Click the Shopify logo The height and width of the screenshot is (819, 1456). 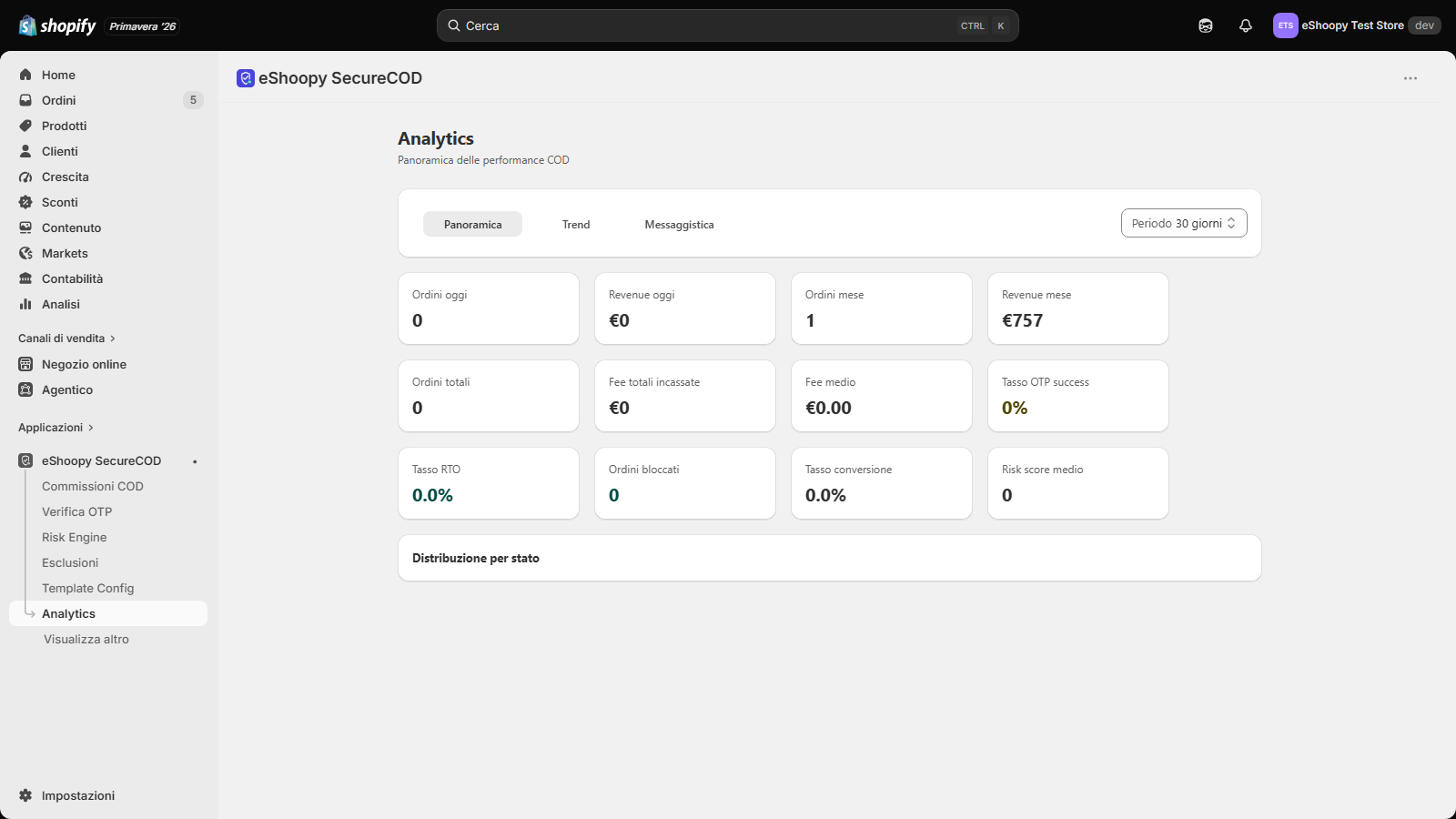(x=57, y=25)
